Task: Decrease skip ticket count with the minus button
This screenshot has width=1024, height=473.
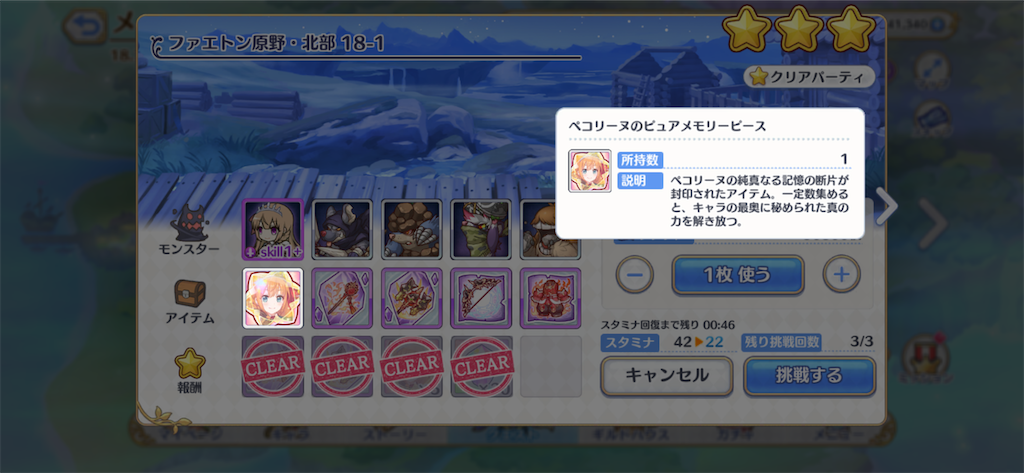Action: tap(635, 274)
